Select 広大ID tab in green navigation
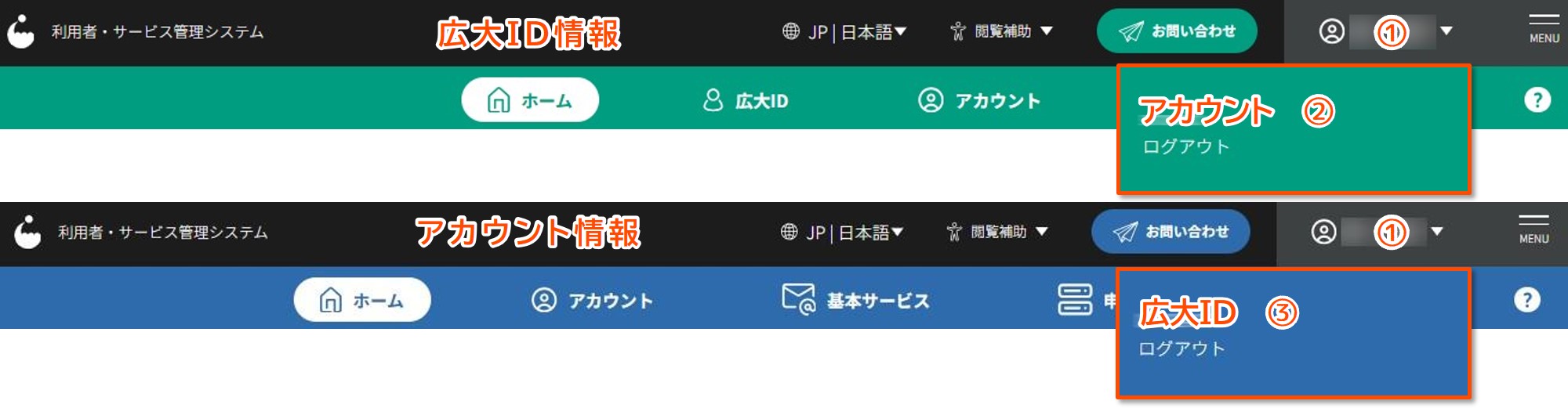 [x=746, y=100]
